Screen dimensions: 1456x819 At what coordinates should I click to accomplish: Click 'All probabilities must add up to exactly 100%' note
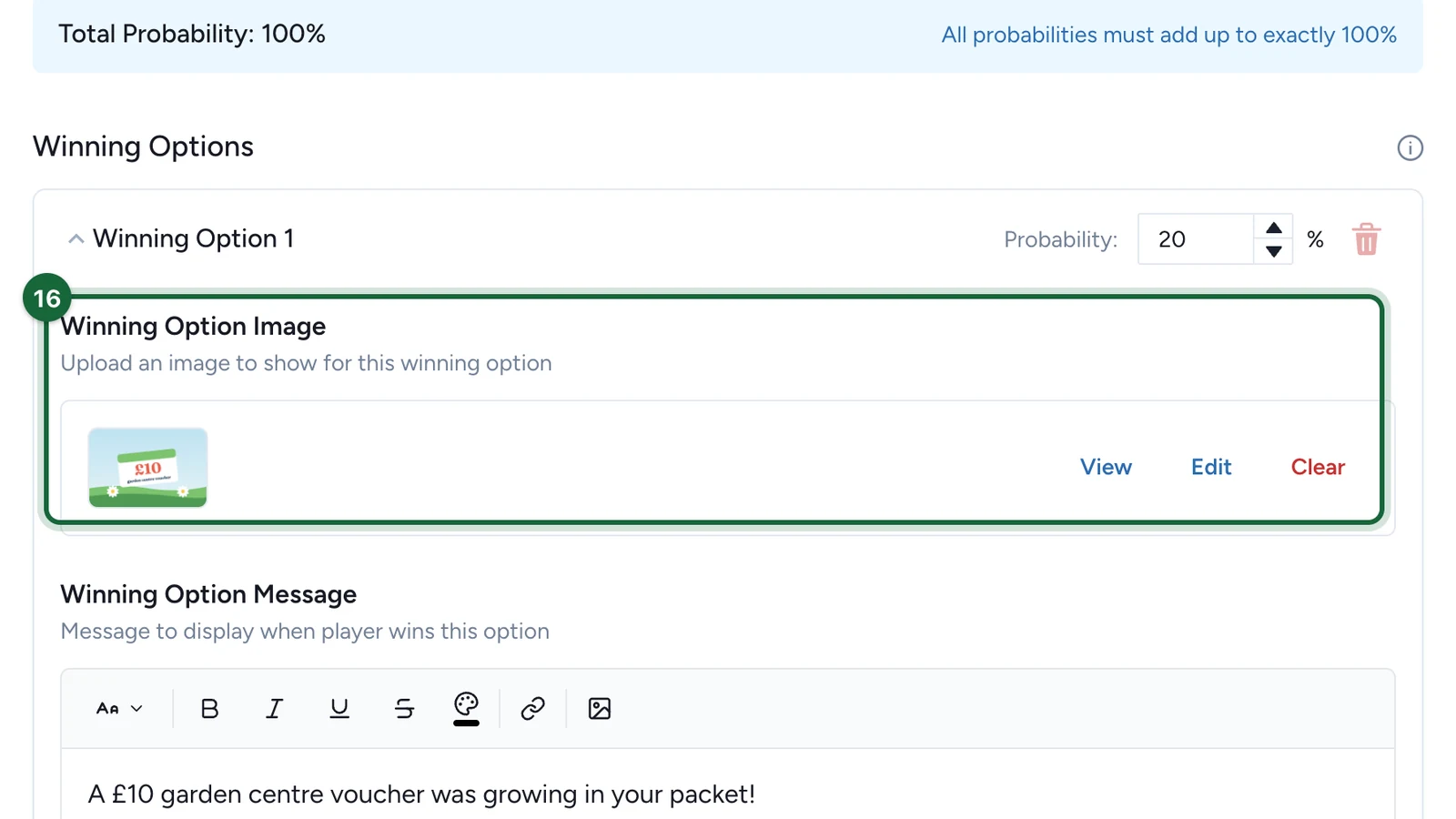click(1168, 35)
